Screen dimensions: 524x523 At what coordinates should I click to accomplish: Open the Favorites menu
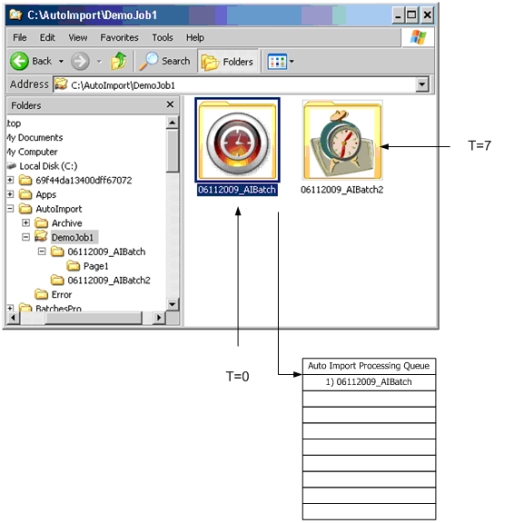(119, 37)
